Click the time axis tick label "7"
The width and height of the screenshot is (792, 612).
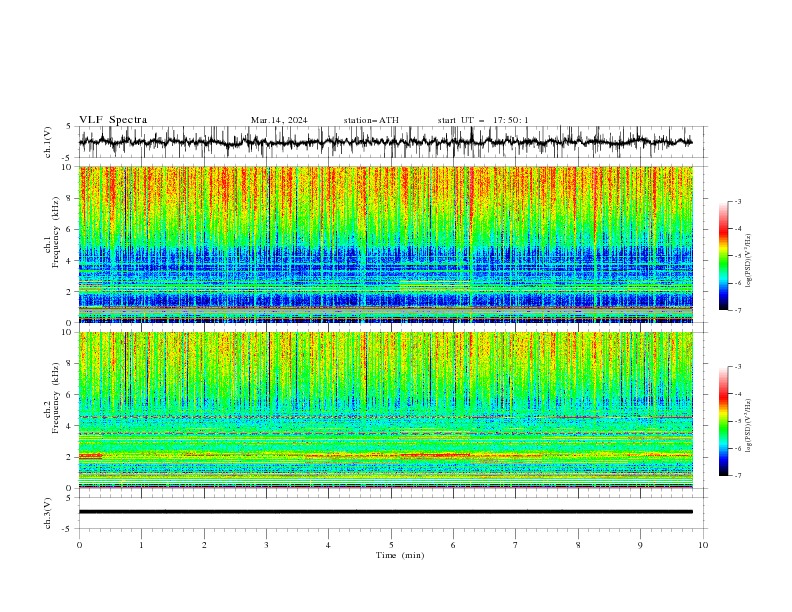coord(516,545)
